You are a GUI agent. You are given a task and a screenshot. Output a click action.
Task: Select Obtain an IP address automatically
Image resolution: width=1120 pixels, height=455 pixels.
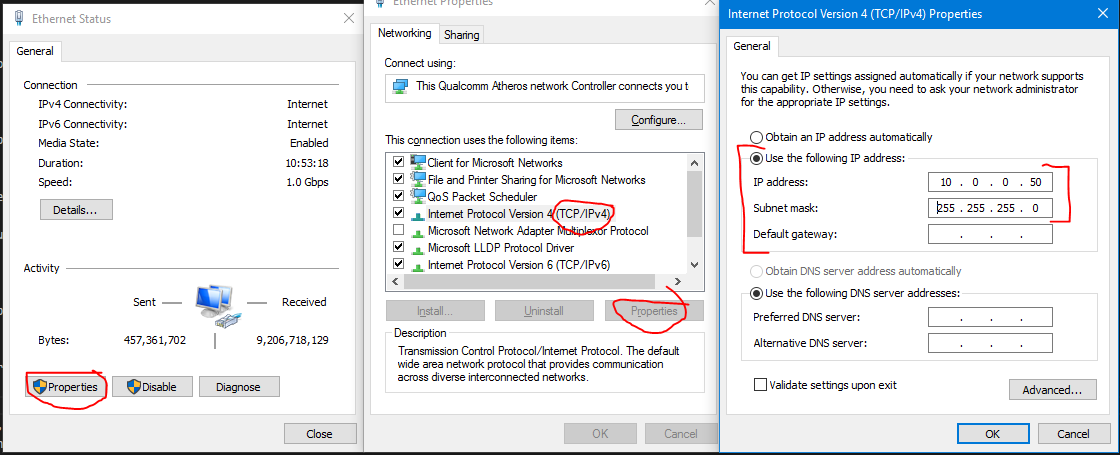[757, 137]
